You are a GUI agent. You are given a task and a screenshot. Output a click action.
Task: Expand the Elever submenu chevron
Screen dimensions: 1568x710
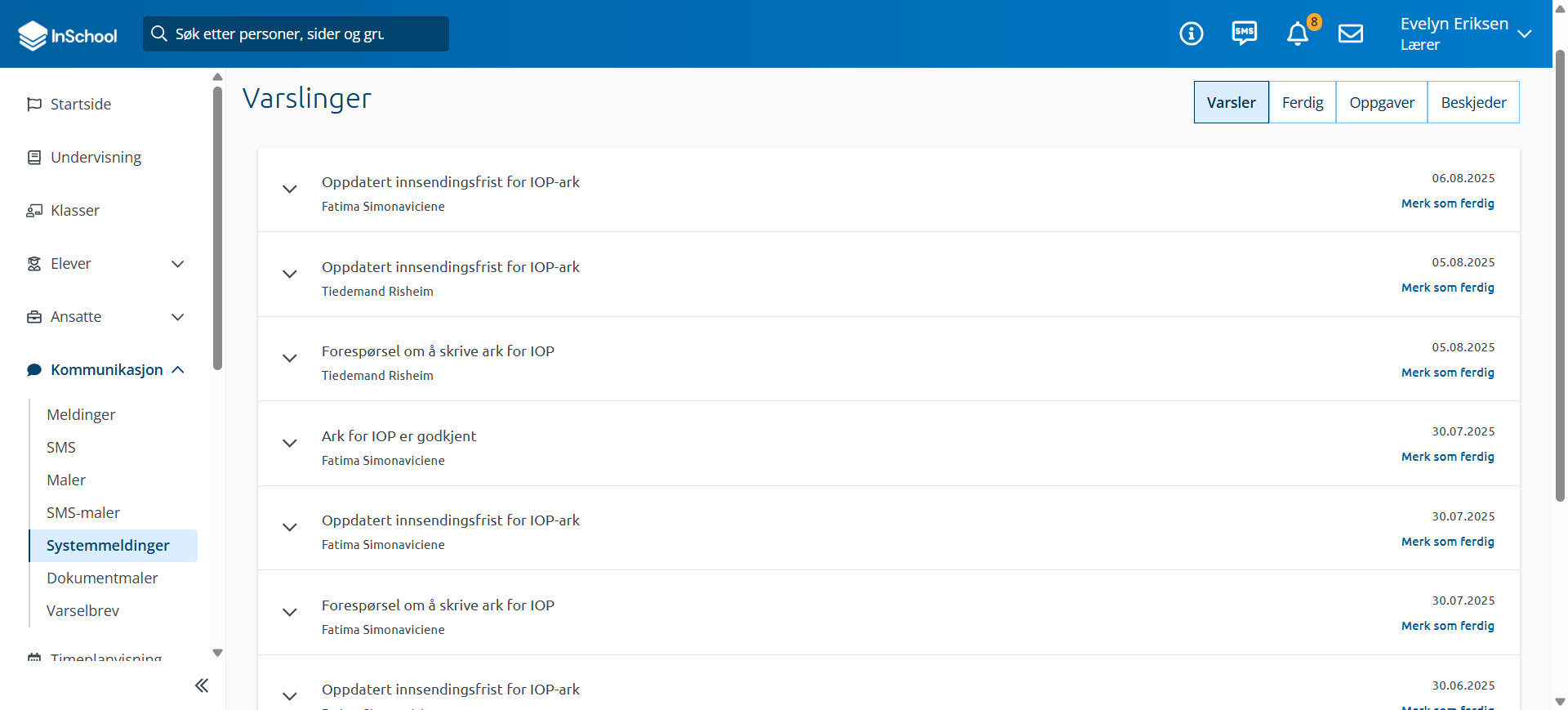point(178,264)
